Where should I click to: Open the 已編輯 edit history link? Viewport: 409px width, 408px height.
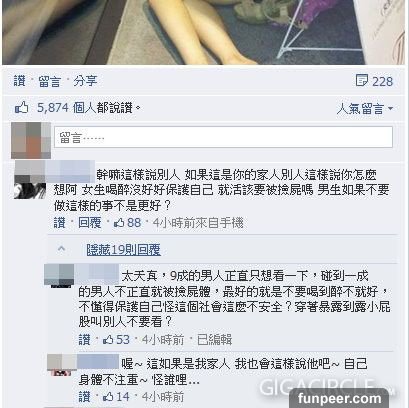(x=214, y=340)
